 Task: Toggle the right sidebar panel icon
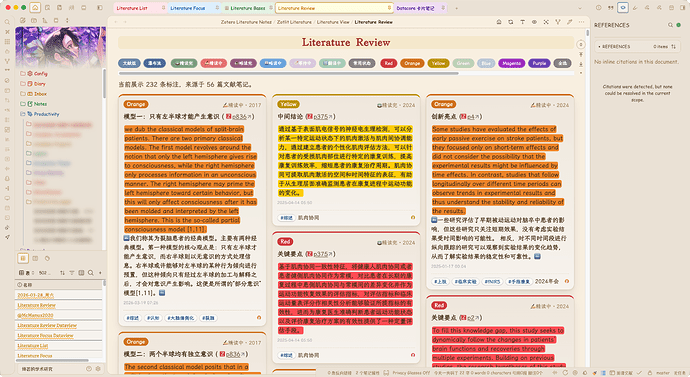tap(683, 7)
